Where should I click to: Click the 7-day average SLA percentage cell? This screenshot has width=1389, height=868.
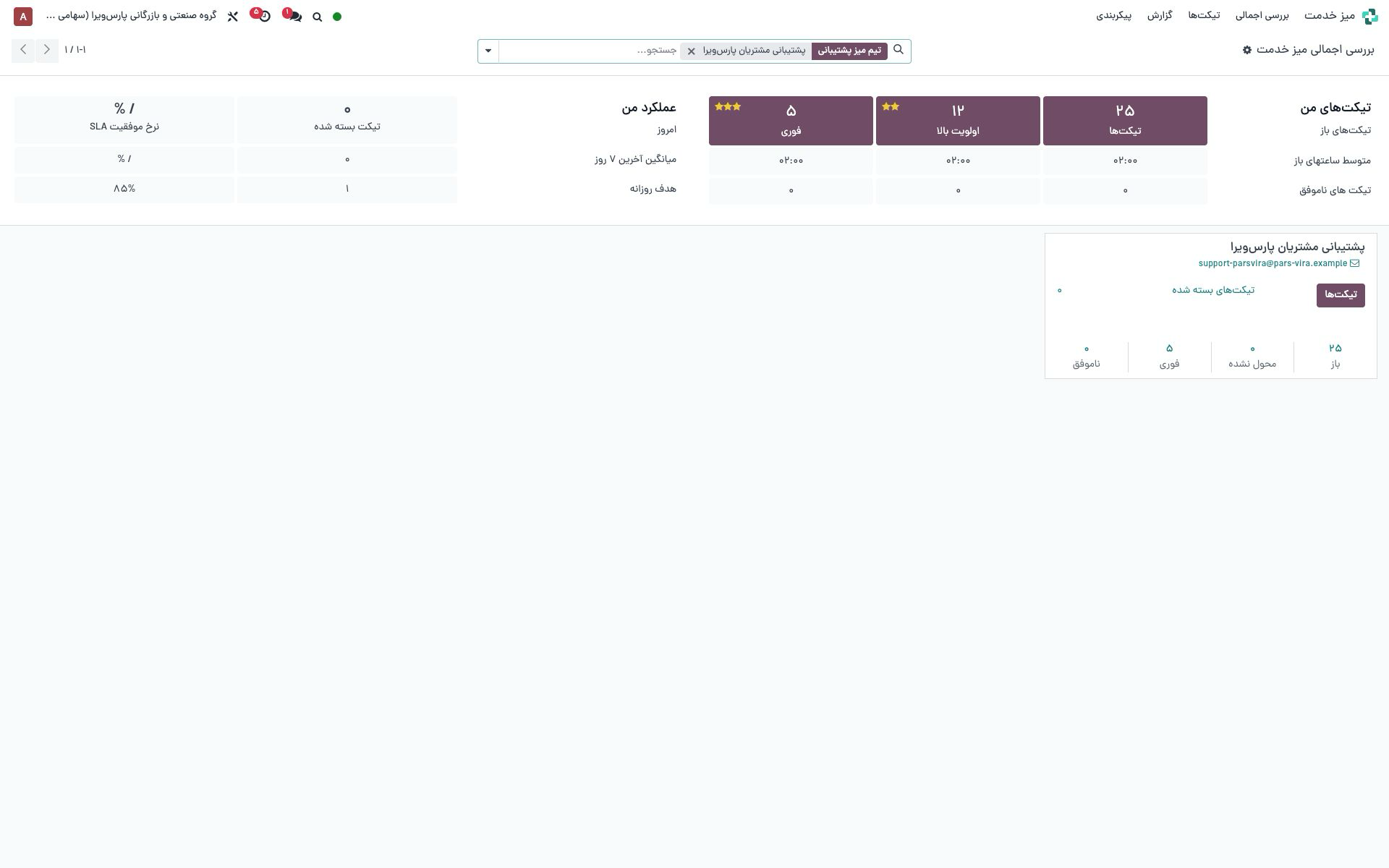point(124,159)
